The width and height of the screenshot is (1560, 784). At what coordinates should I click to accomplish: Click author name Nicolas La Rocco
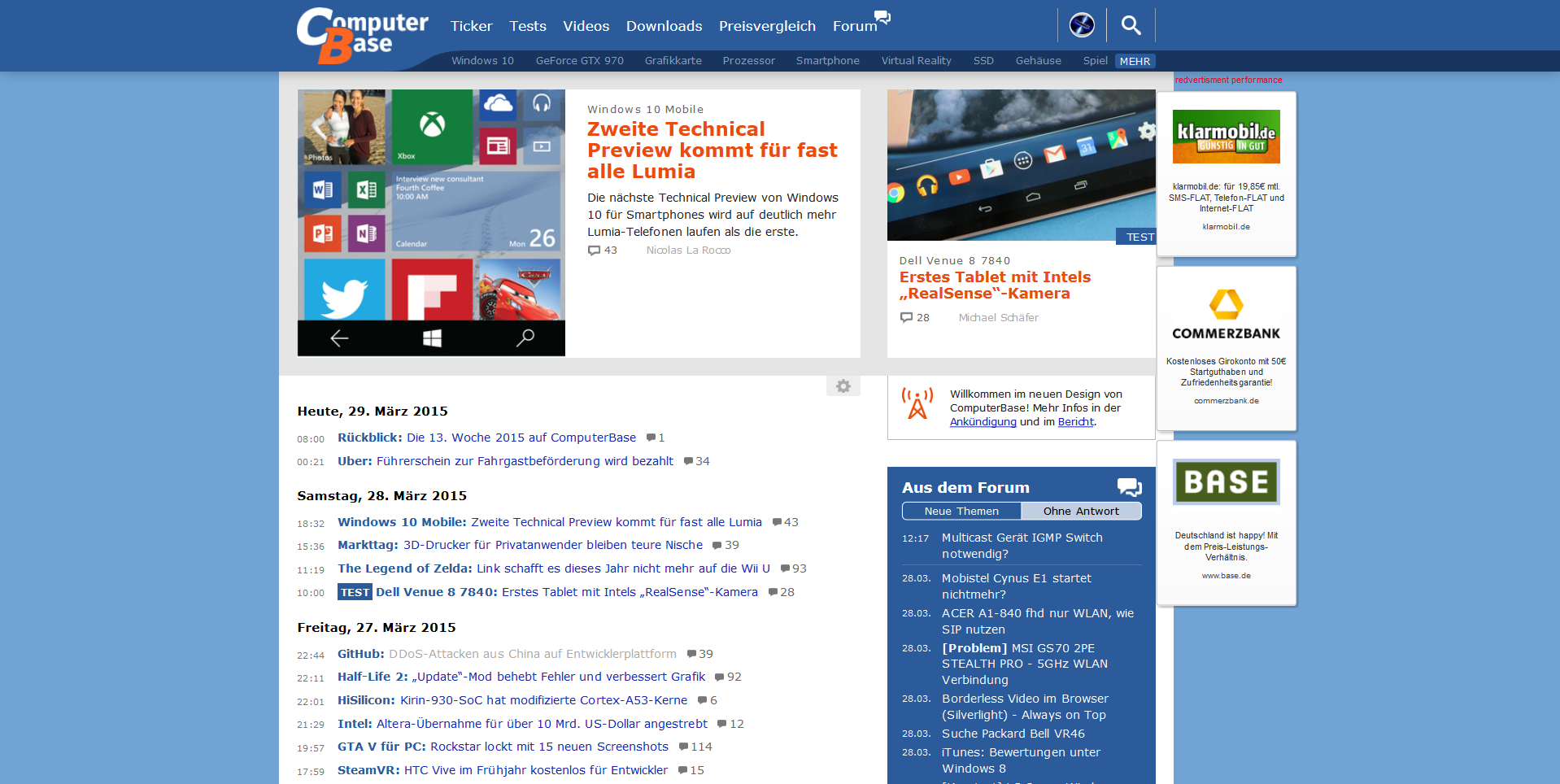pos(688,250)
